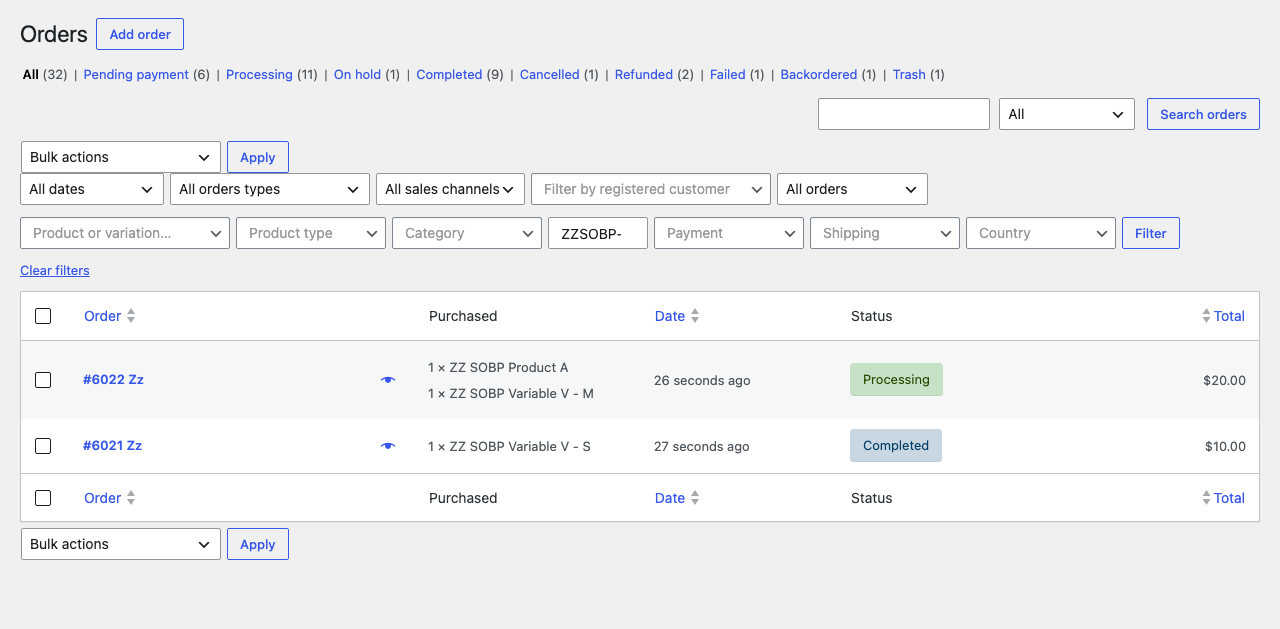The height and width of the screenshot is (629, 1280).
Task: Open the Category filter dropdown
Action: [x=467, y=233]
